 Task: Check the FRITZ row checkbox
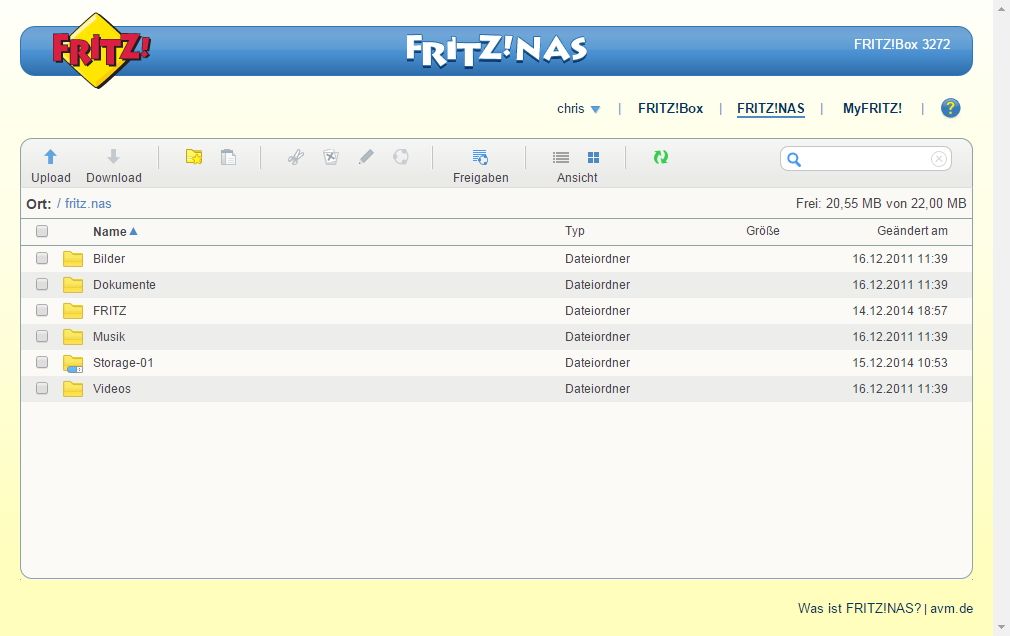[x=42, y=310]
